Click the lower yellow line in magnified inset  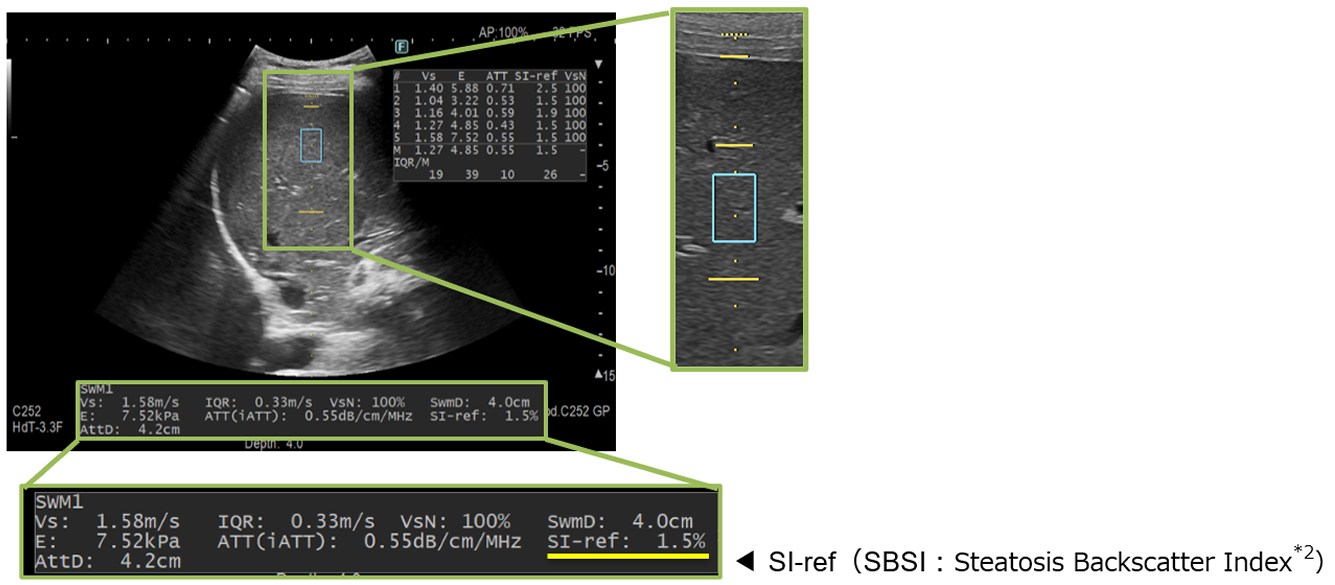tap(734, 279)
